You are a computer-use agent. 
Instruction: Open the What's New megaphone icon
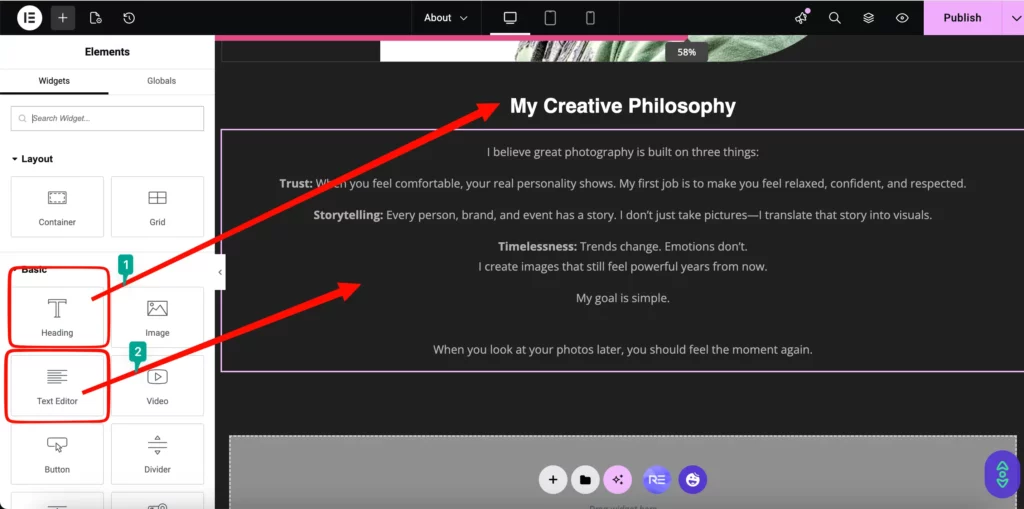tap(802, 18)
